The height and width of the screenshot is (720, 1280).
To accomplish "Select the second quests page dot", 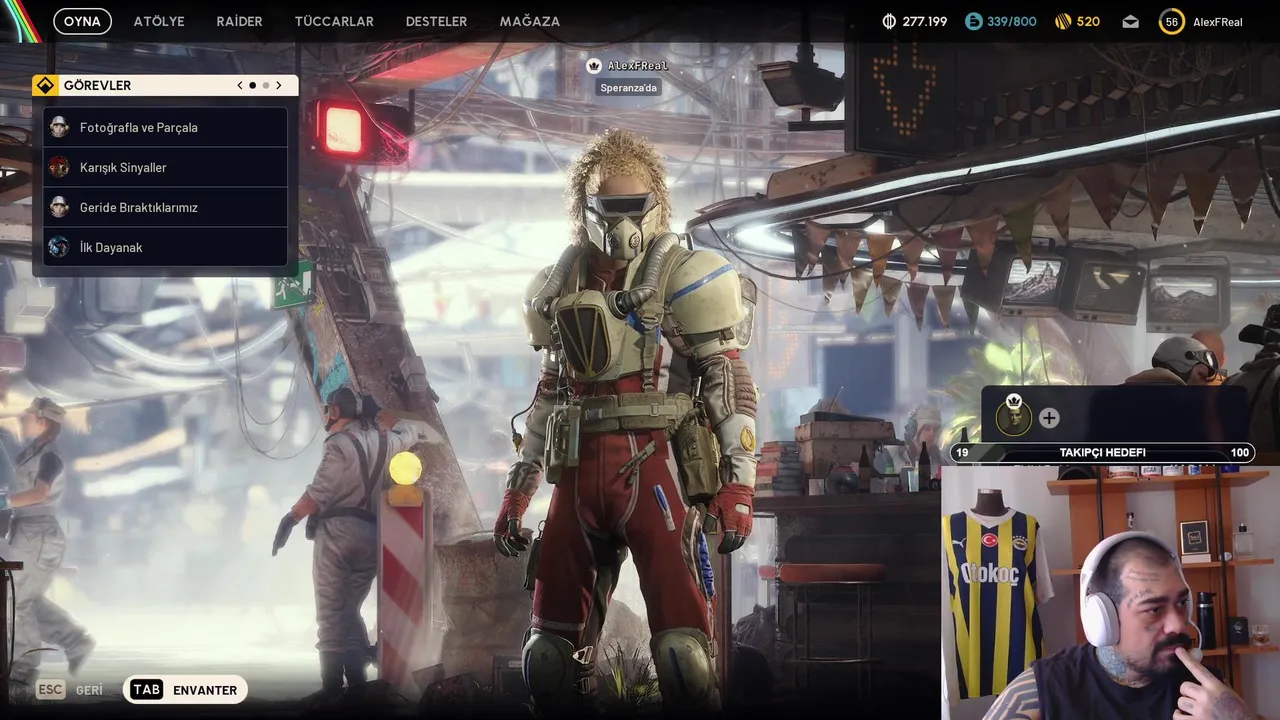I will coord(265,85).
